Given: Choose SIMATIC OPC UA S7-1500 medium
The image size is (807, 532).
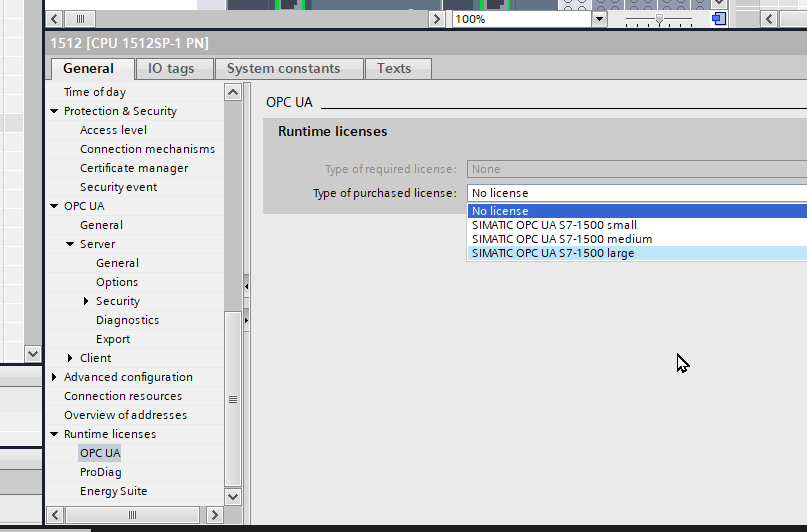Looking at the screenshot, I should 637,239.
